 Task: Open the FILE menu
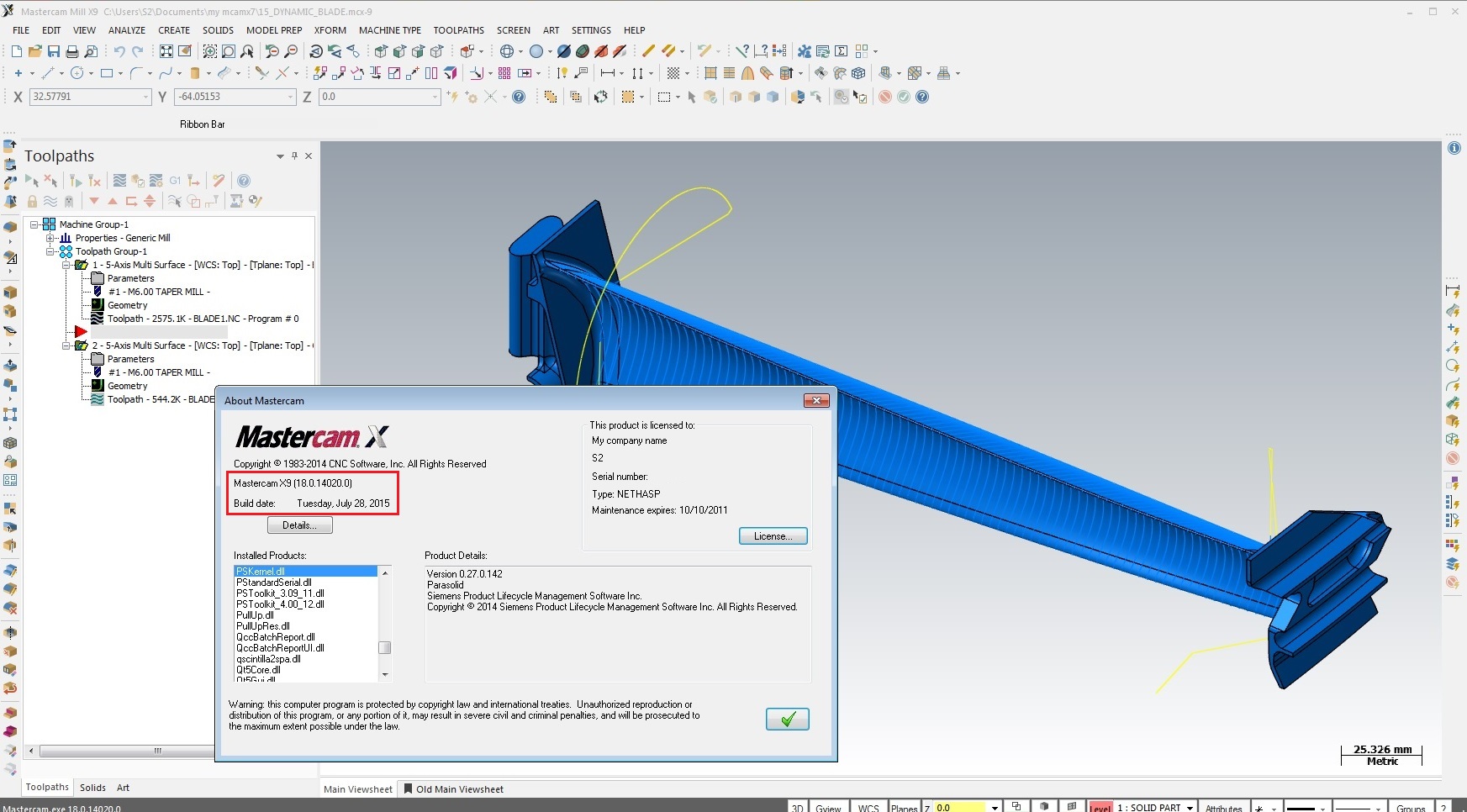tap(21, 30)
